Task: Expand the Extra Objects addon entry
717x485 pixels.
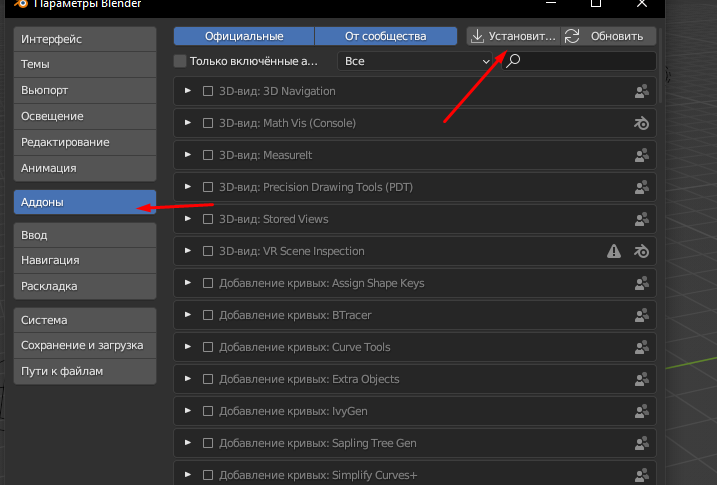Action: point(188,379)
